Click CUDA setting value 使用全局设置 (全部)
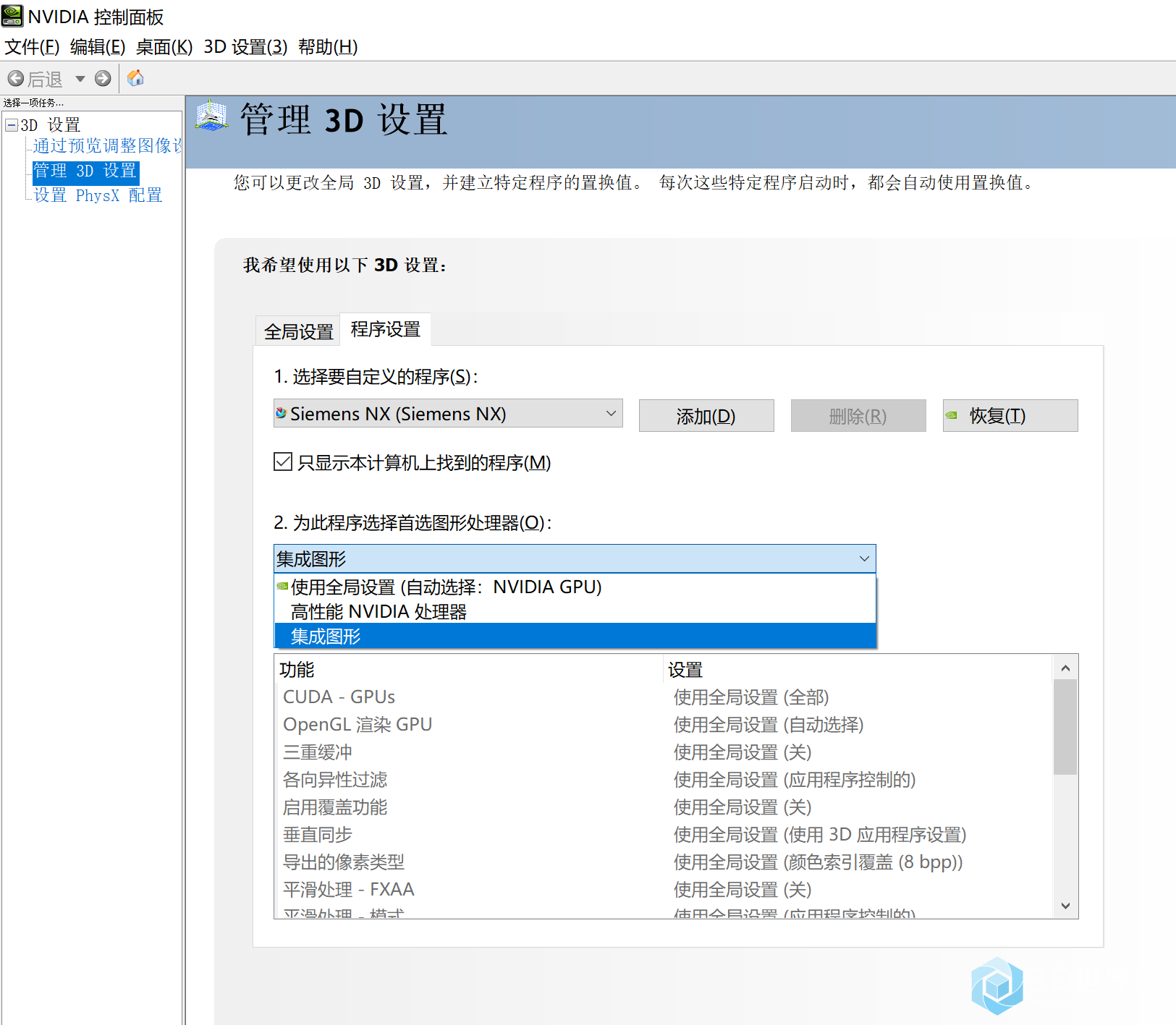Image resolution: width=1176 pixels, height=1025 pixels. click(751, 697)
